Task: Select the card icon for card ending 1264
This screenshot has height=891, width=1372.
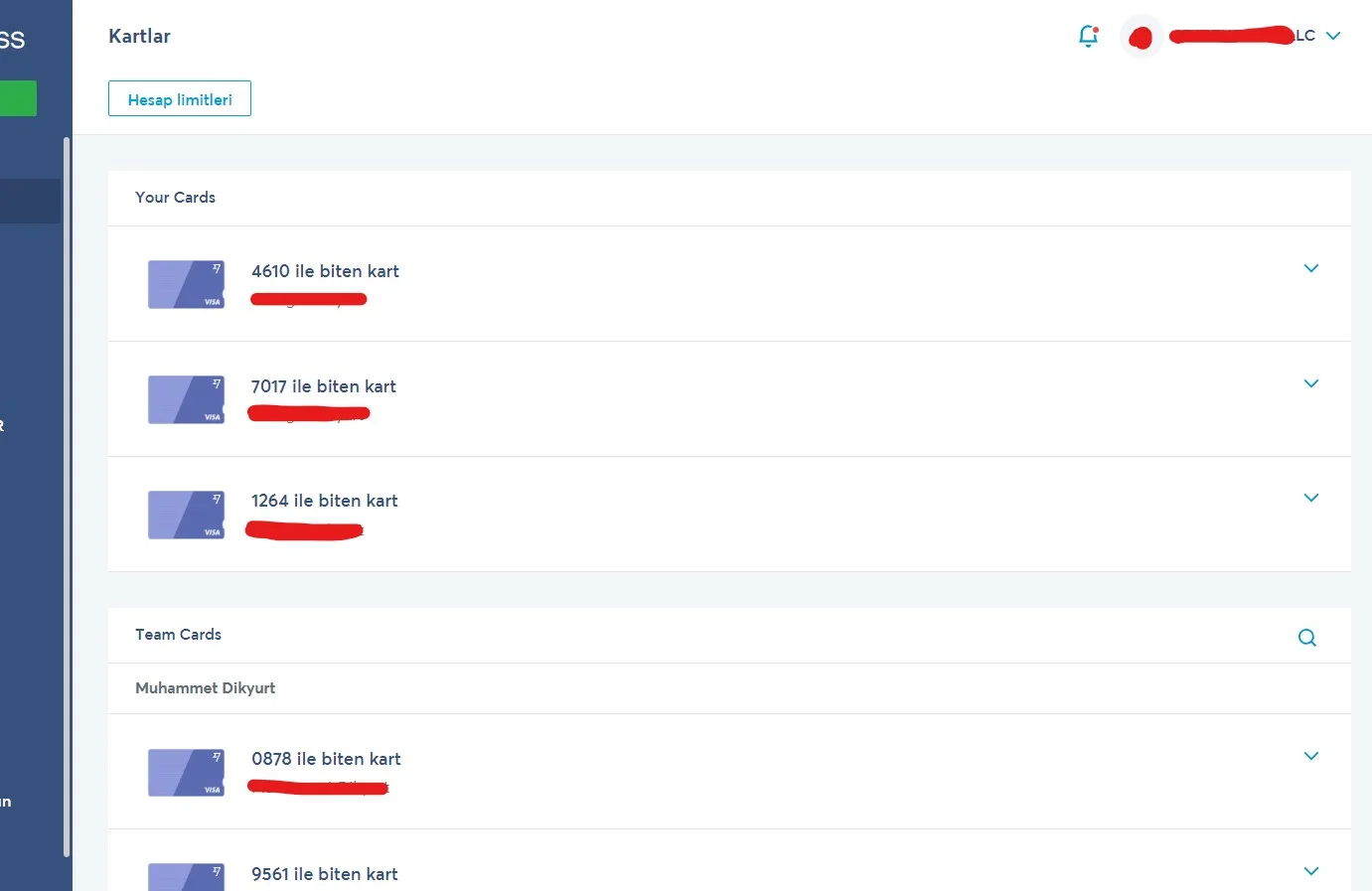Action: click(x=186, y=515)
